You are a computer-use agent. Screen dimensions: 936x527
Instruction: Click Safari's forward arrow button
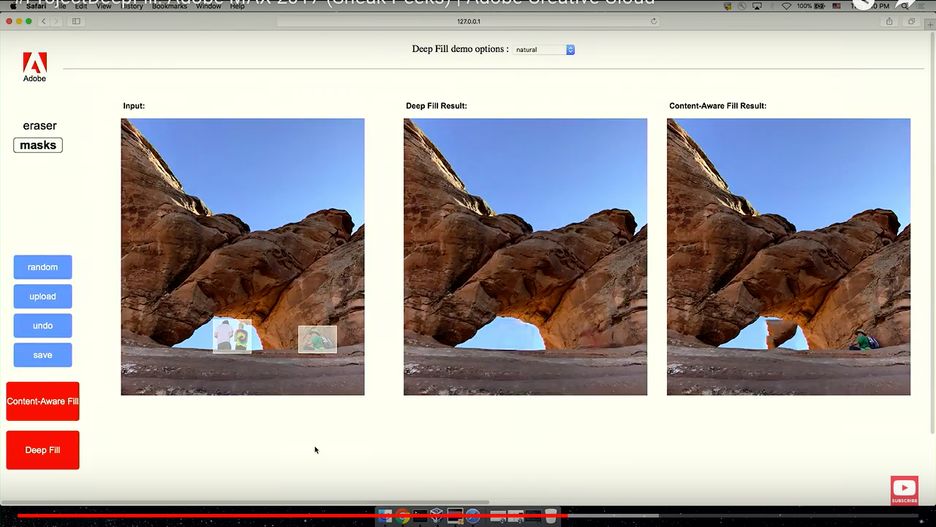(x=56, y=21)
